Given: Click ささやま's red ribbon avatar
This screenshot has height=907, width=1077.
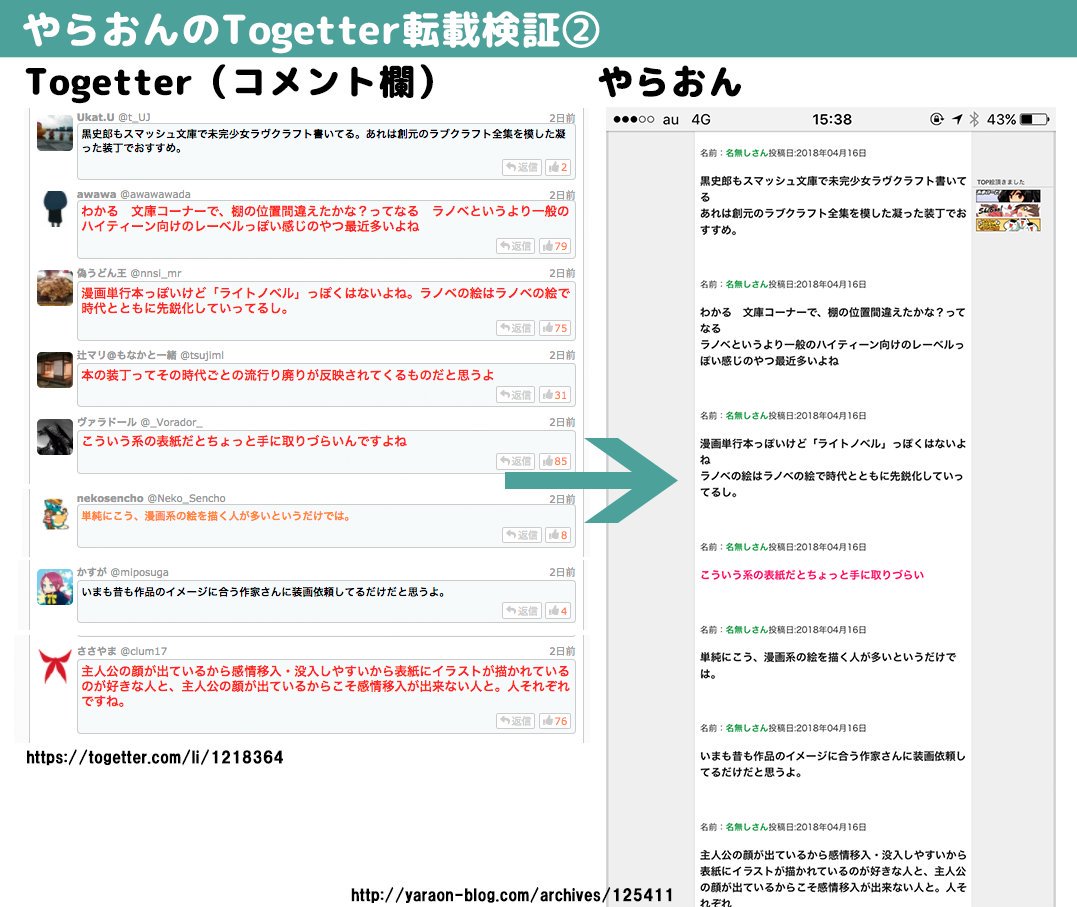Looking at the screenshot, I should click(55, 666).
